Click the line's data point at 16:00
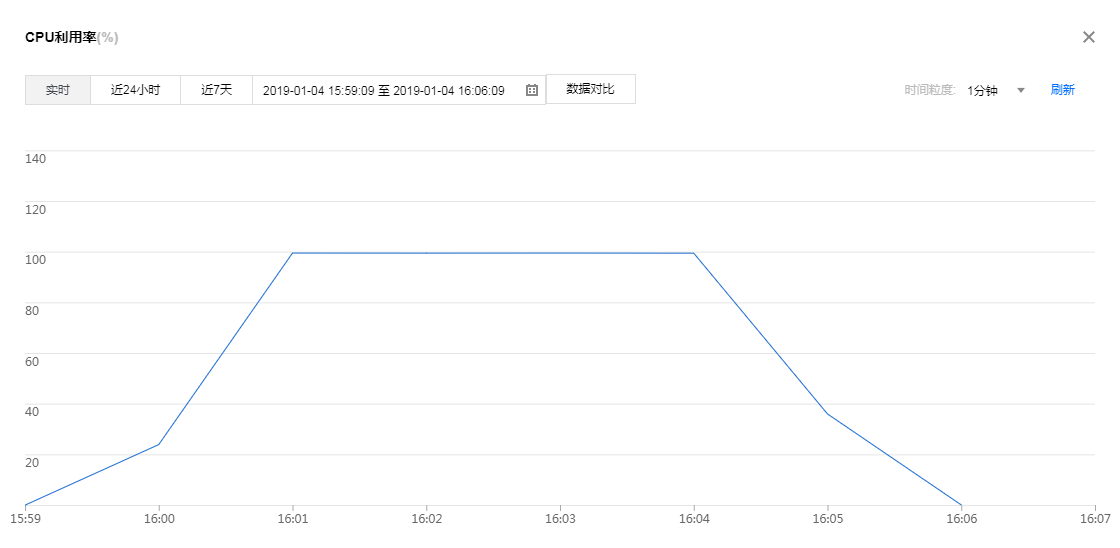 (159, 444)
